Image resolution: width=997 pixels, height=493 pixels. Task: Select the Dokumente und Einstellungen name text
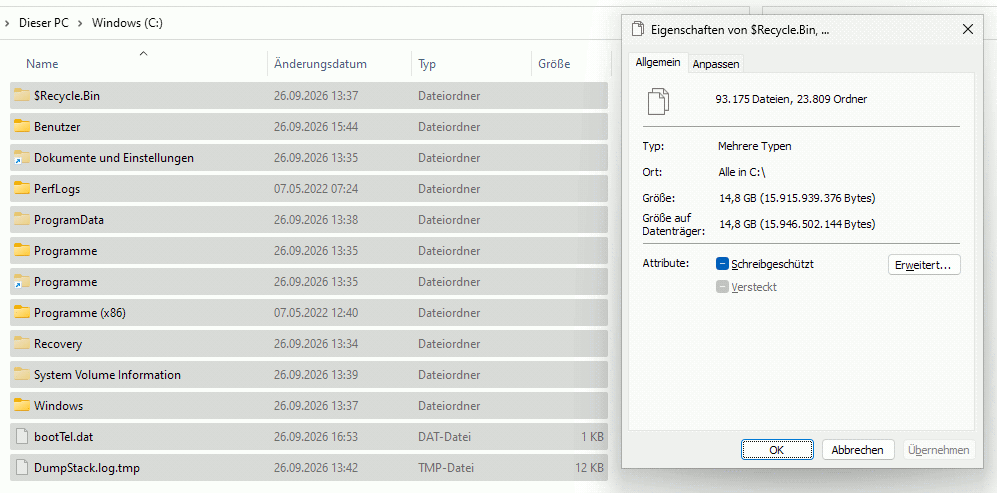pyautogui.click(x=114, y=158)
